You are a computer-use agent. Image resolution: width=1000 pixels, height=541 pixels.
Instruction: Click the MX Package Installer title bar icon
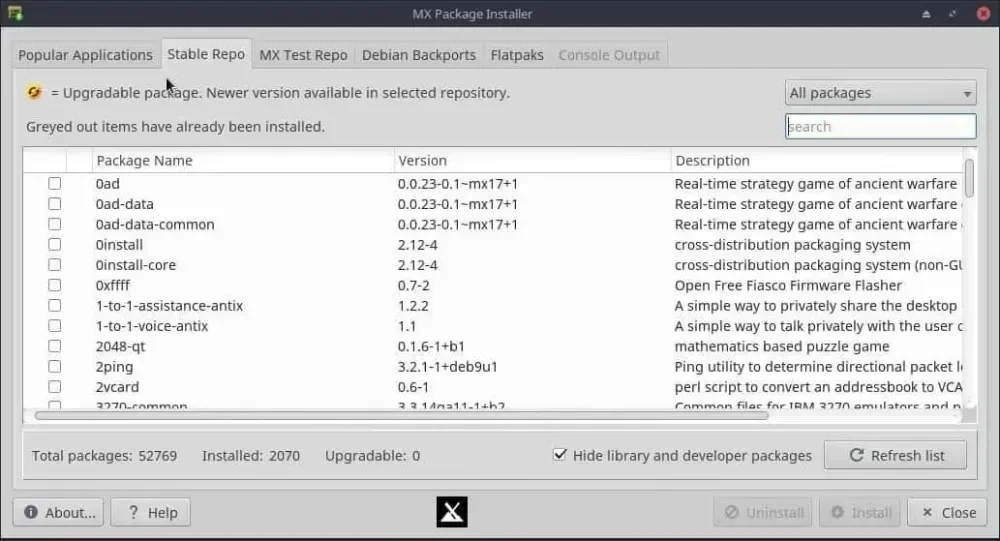15,13
